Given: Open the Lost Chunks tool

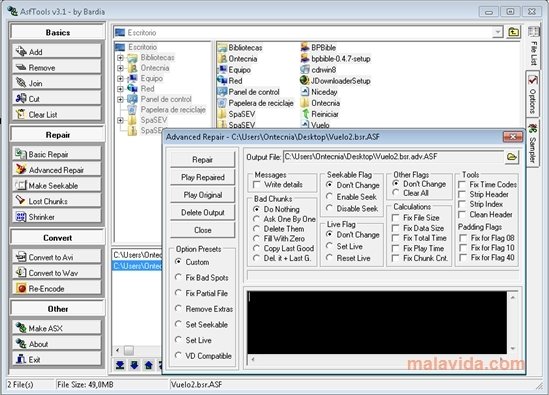Looking at the screenshot, I should [x=57, y=201].
